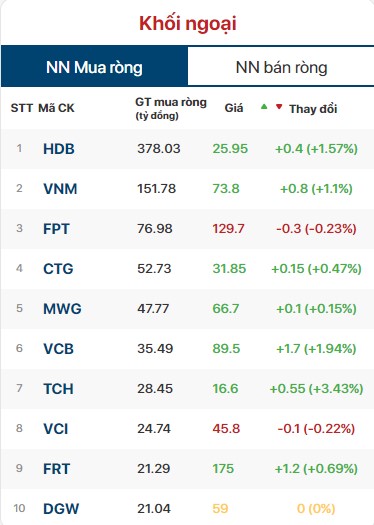Click the Thay đổi column header
This screenshot has height=525, width=374.
[x=313, y=109]
